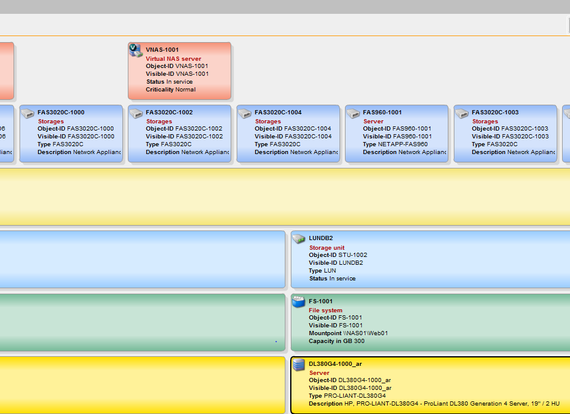
Task: Click 'Visible-ID LUNDB2' line
Action: click(x=336, y=263)
